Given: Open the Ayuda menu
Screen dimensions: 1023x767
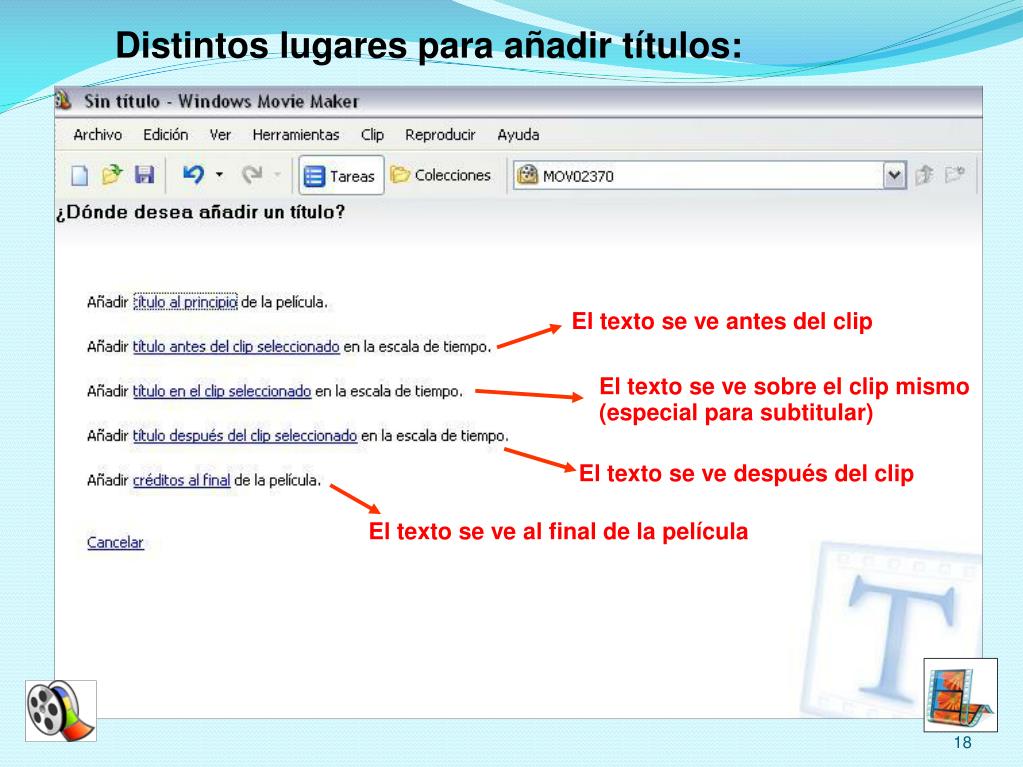Looking at the screenshot, I should [x=518, y=134].
